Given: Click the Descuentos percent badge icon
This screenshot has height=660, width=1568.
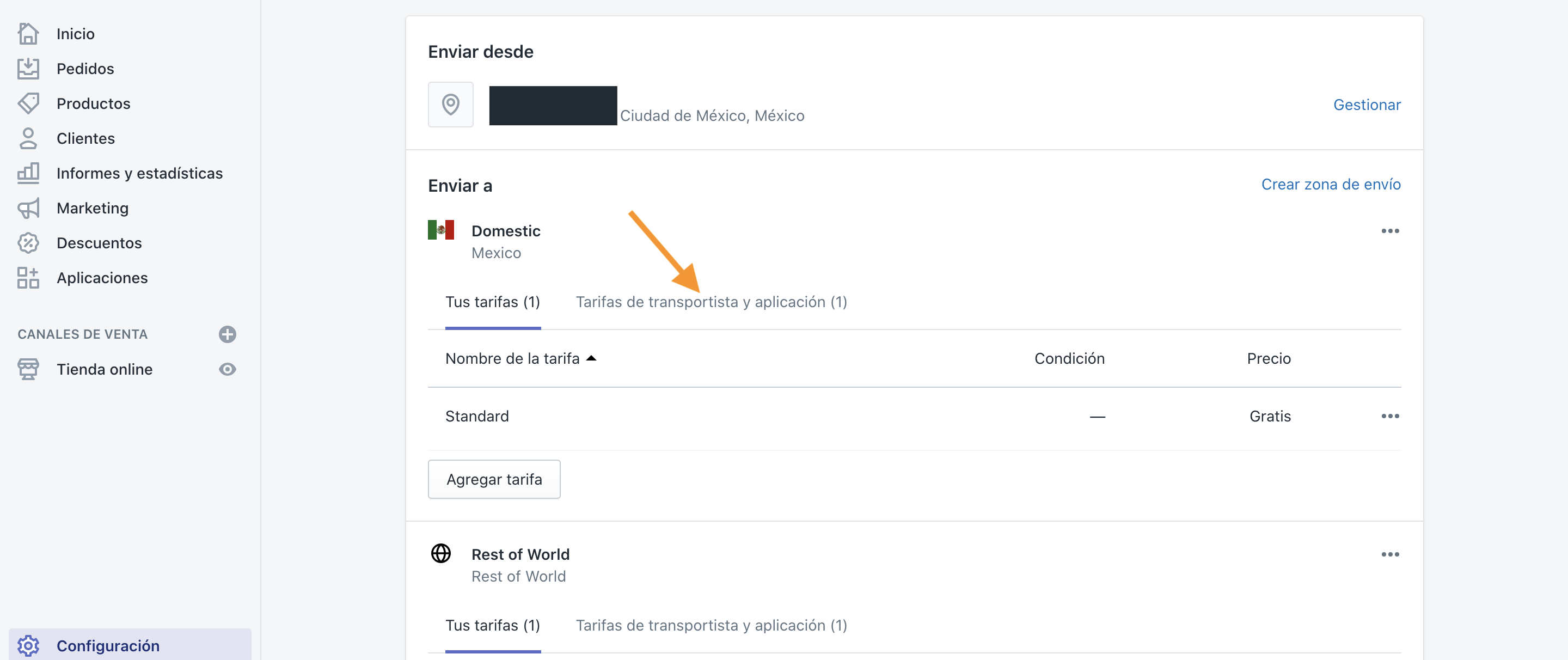Looking at the screenshot, I should click(x=28, y=243).
